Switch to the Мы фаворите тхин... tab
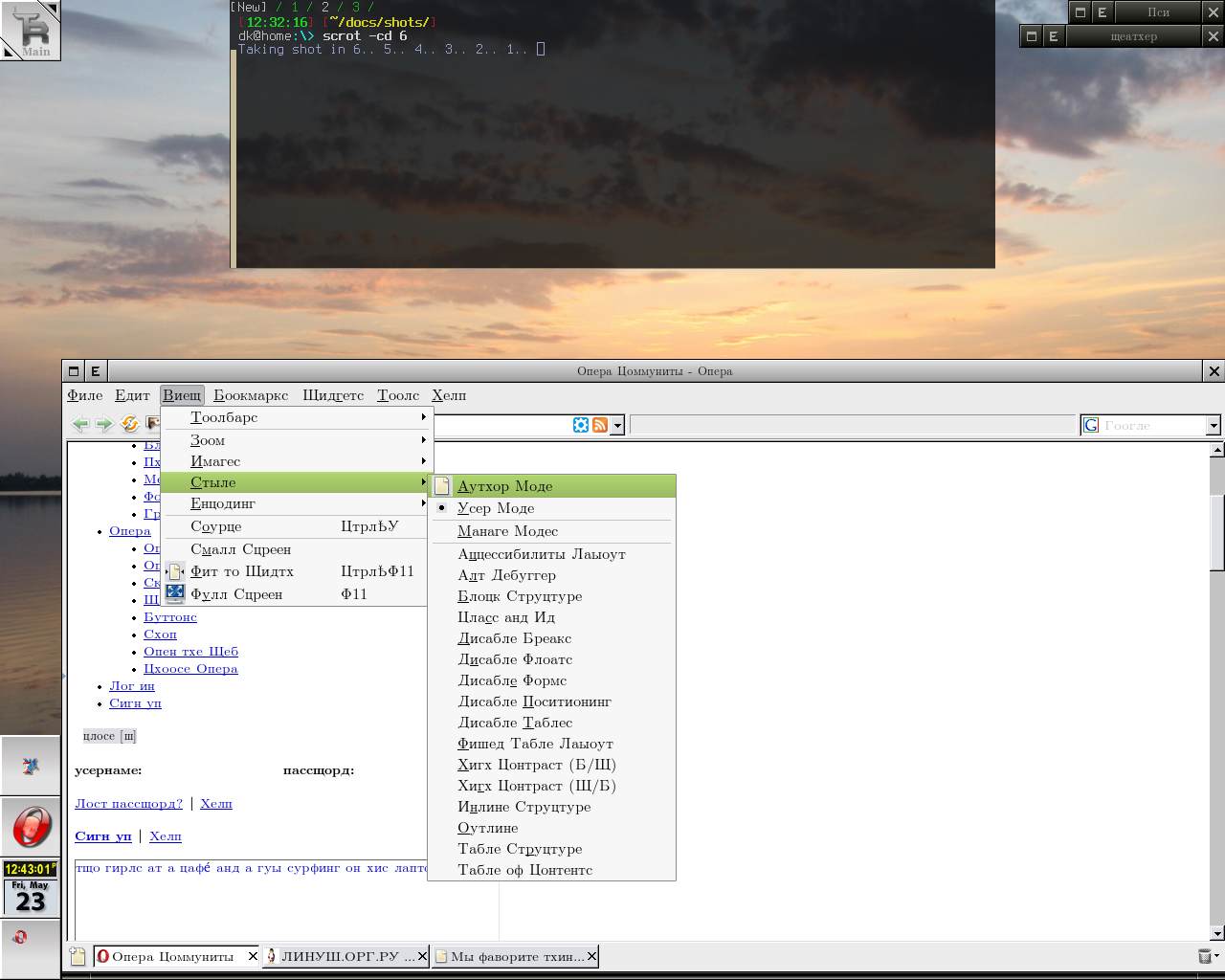Screen dimensions: 1225x980 tap(516, 956)
